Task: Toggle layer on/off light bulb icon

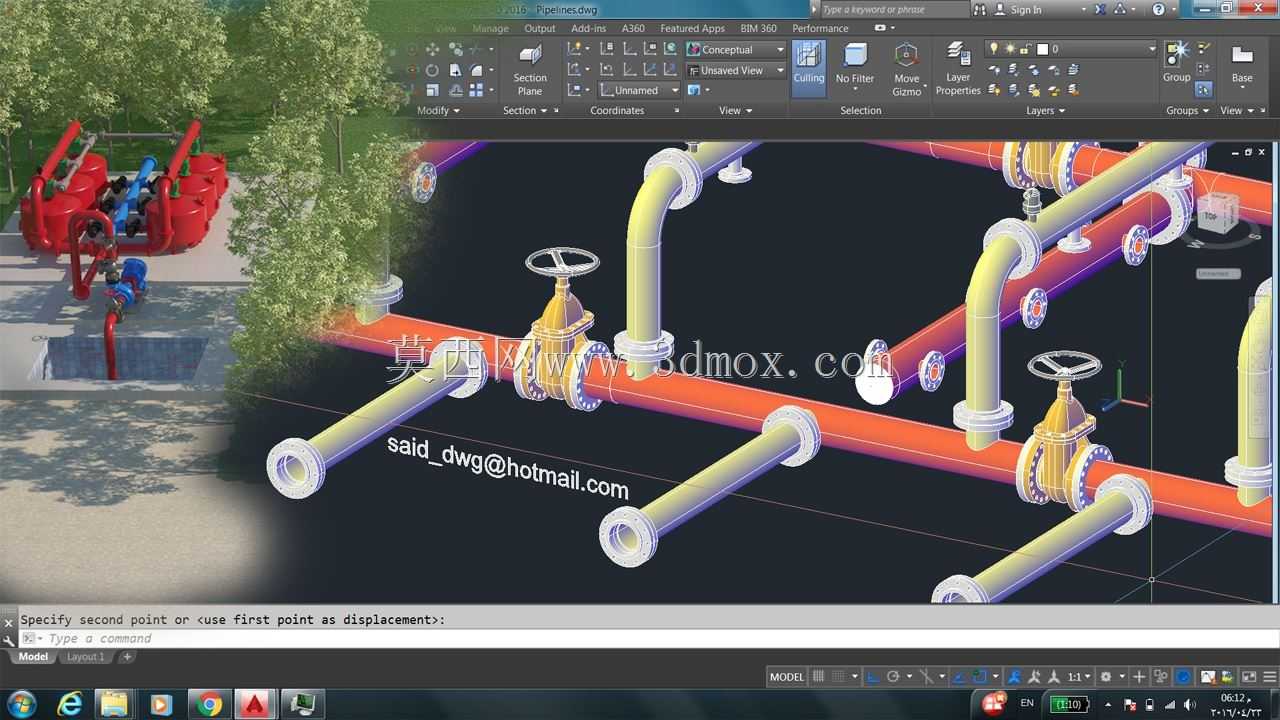Action: coord(993,49)
